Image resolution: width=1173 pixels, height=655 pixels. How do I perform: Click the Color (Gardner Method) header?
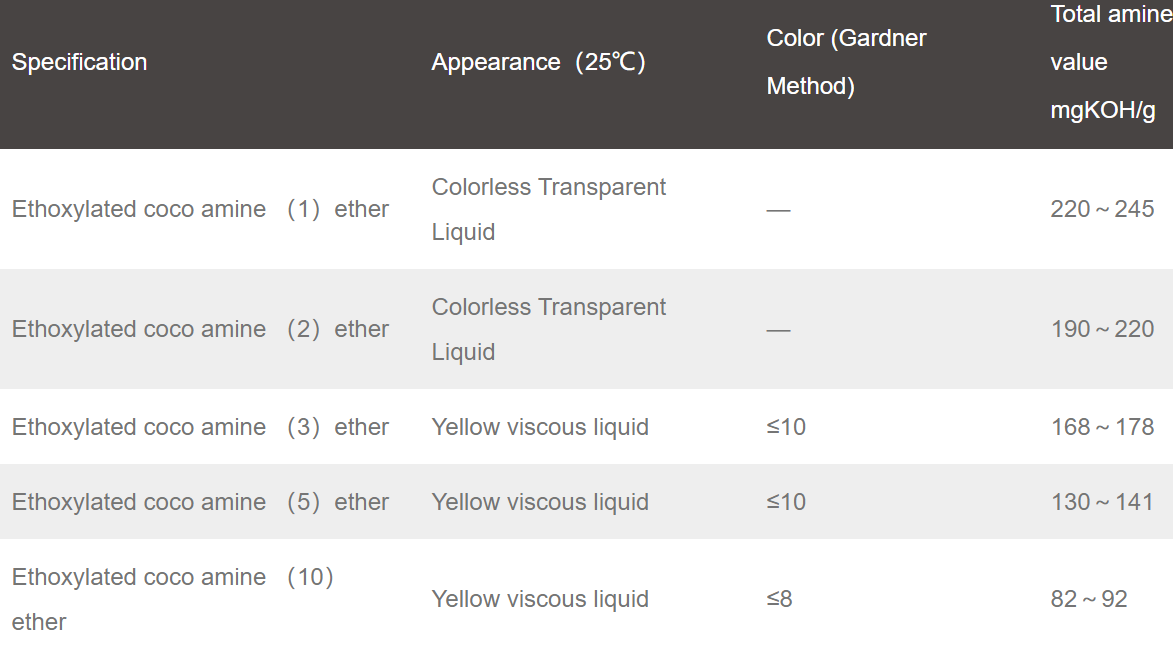click(846, 62)
